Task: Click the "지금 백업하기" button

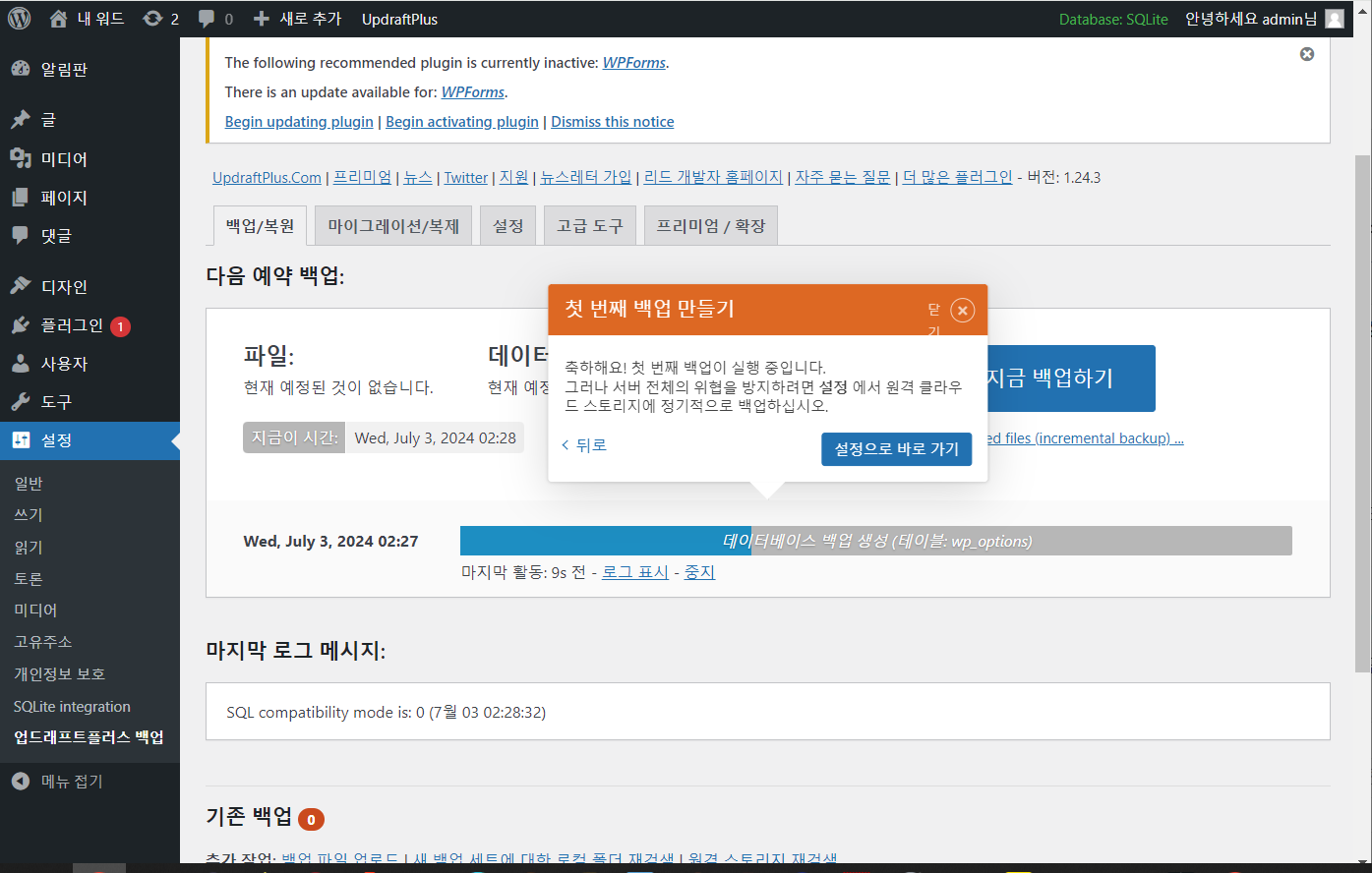Action: click(x=1070, y=378)
